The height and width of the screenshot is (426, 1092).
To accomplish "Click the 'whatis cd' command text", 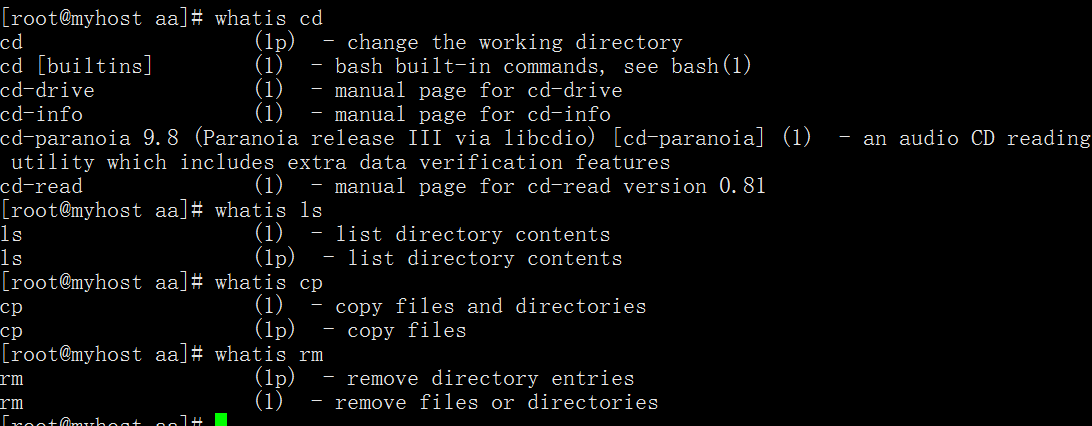I will click(x=269, y=18).
